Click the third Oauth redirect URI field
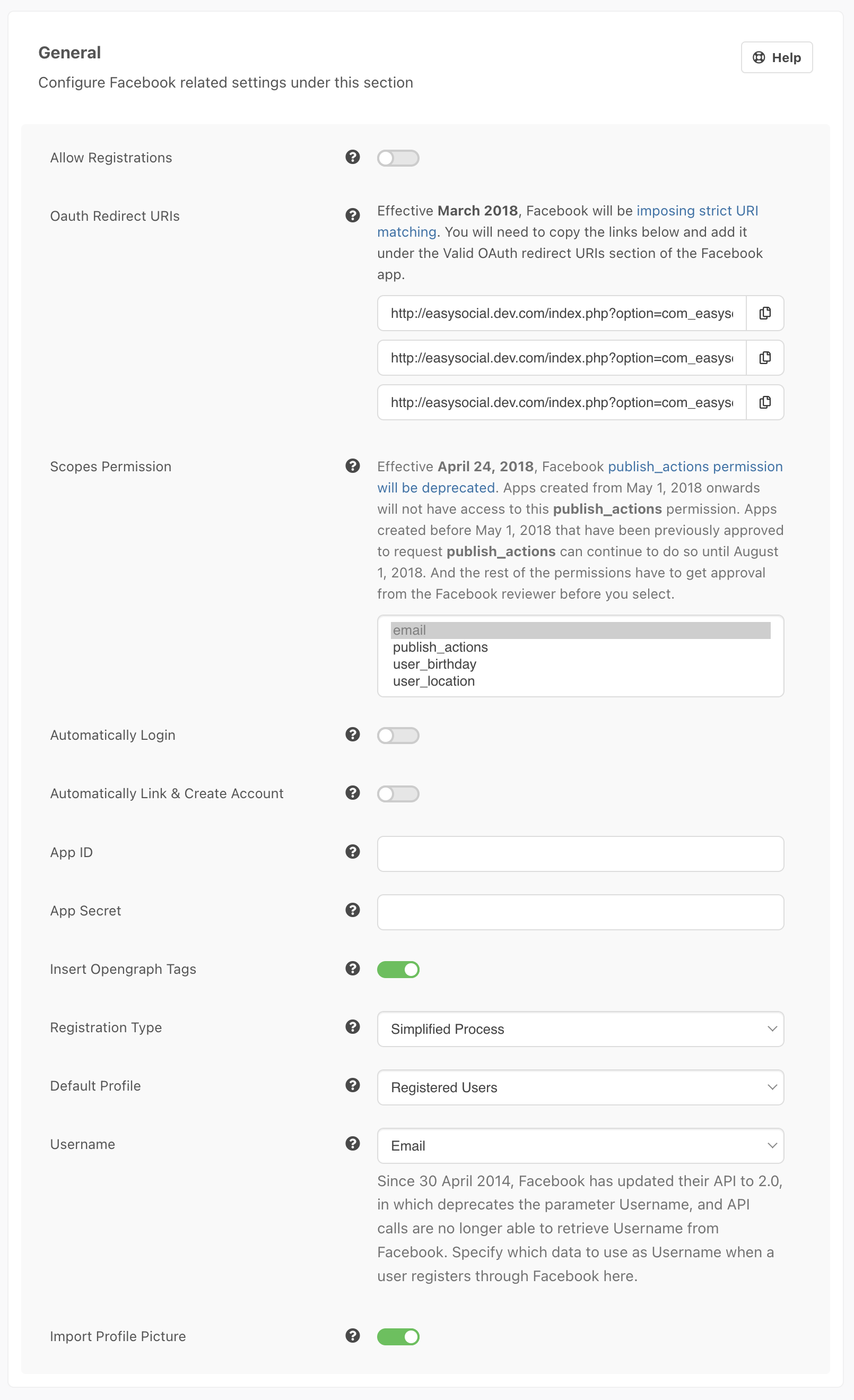This screenshot has width=854, height=1400. 562,402
